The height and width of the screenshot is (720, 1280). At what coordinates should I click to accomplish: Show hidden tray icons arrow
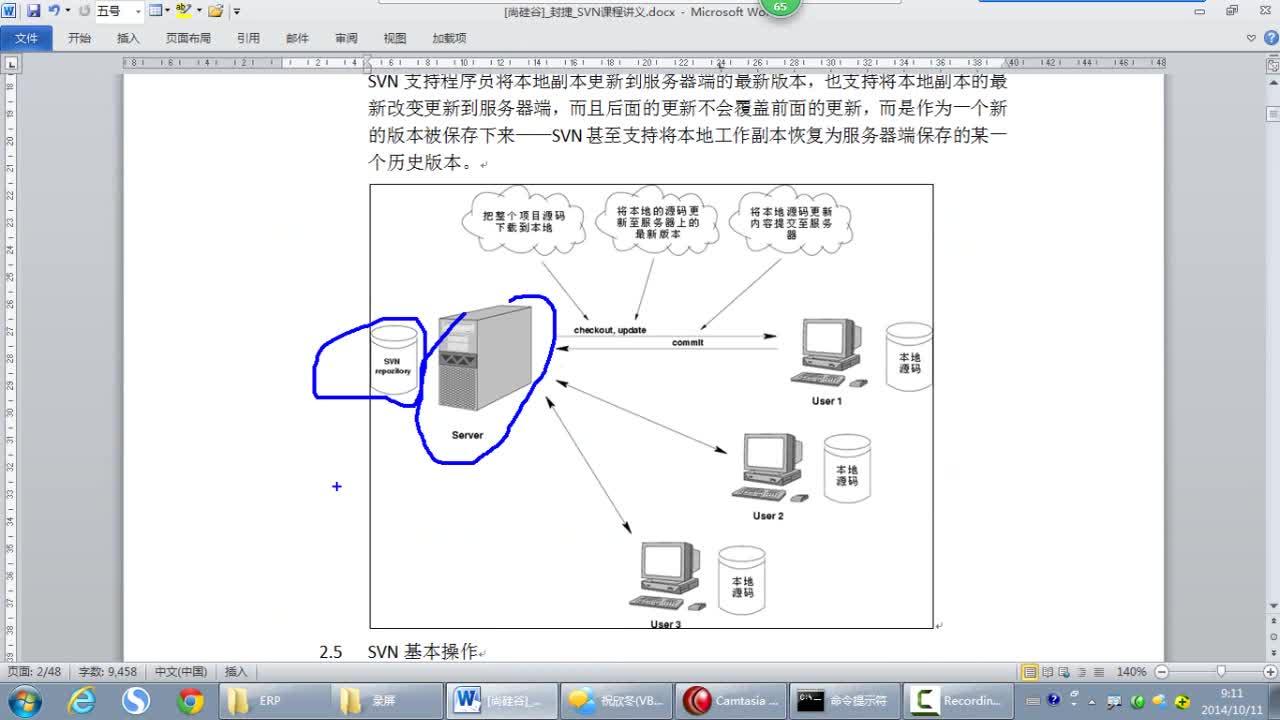tap(1092, 700)
